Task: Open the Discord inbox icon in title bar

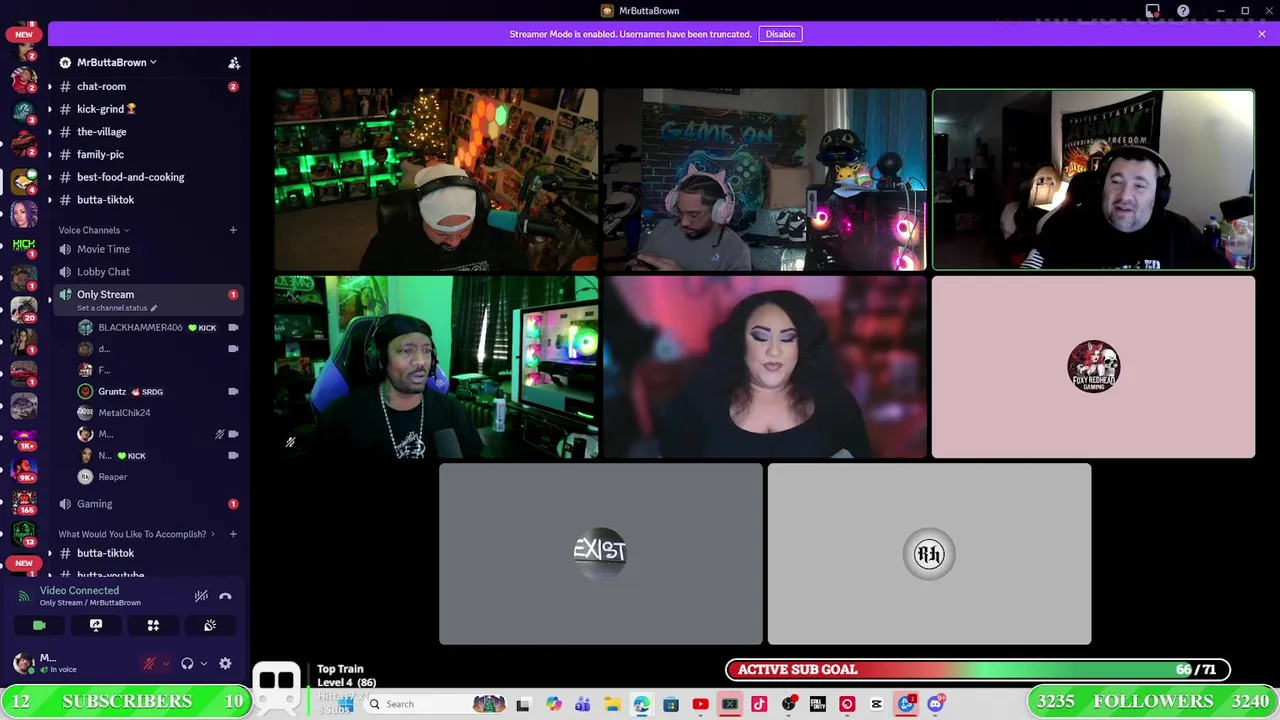Action: click(1153, 11)
